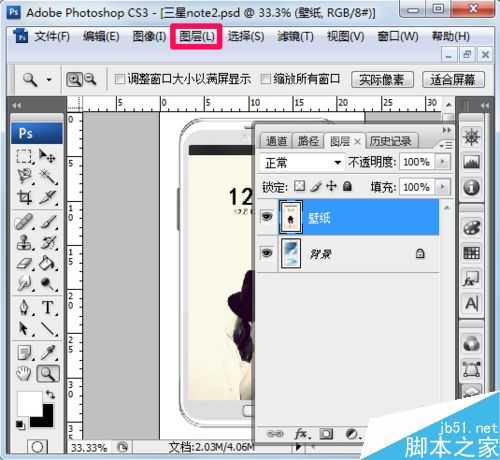This screenshot has height=460, width=500.
Task: Collapse the toolbox panel arrows
Action: (x=16, y=106)
